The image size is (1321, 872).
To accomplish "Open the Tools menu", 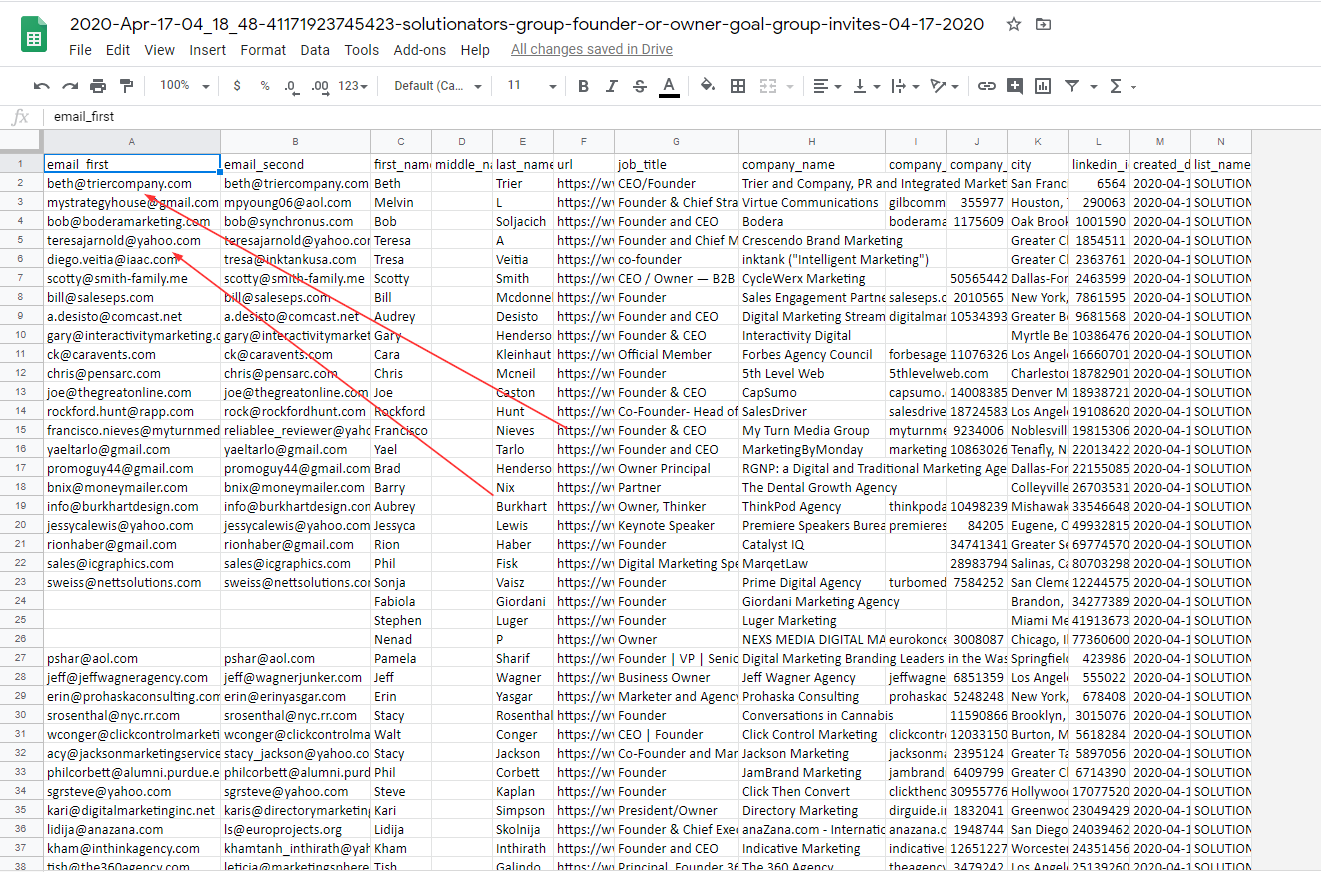I will tap(362, 50).
